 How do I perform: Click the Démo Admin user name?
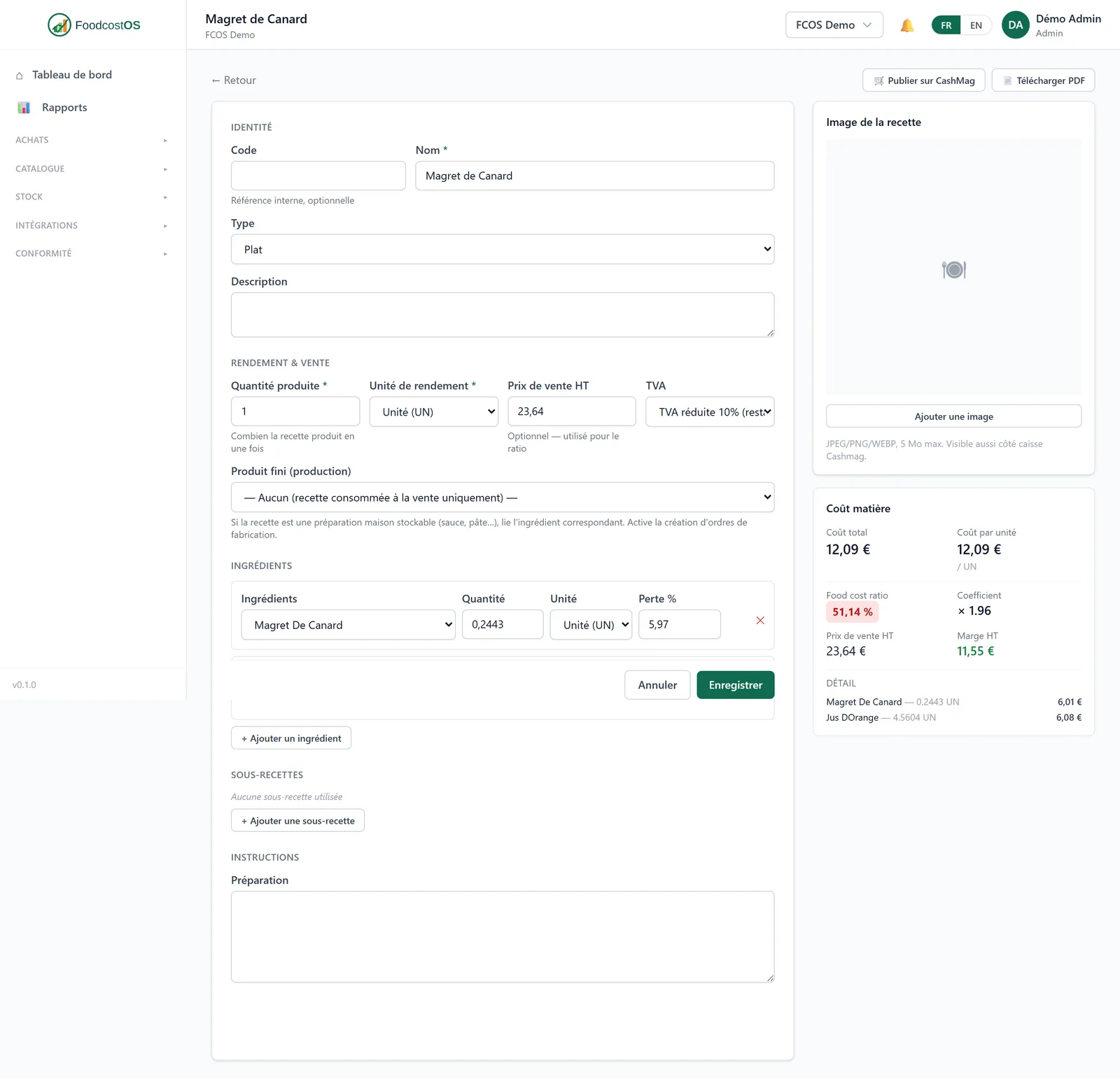1068,19
